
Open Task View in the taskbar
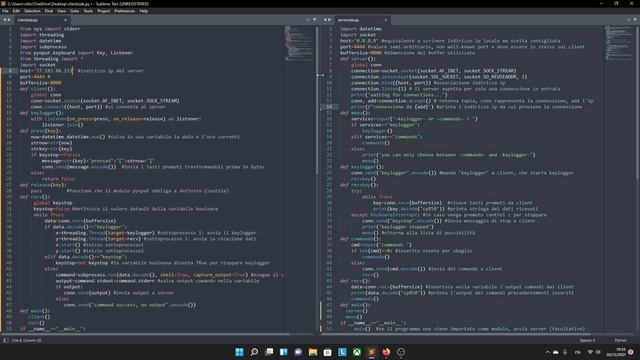(x=269, y=352)
